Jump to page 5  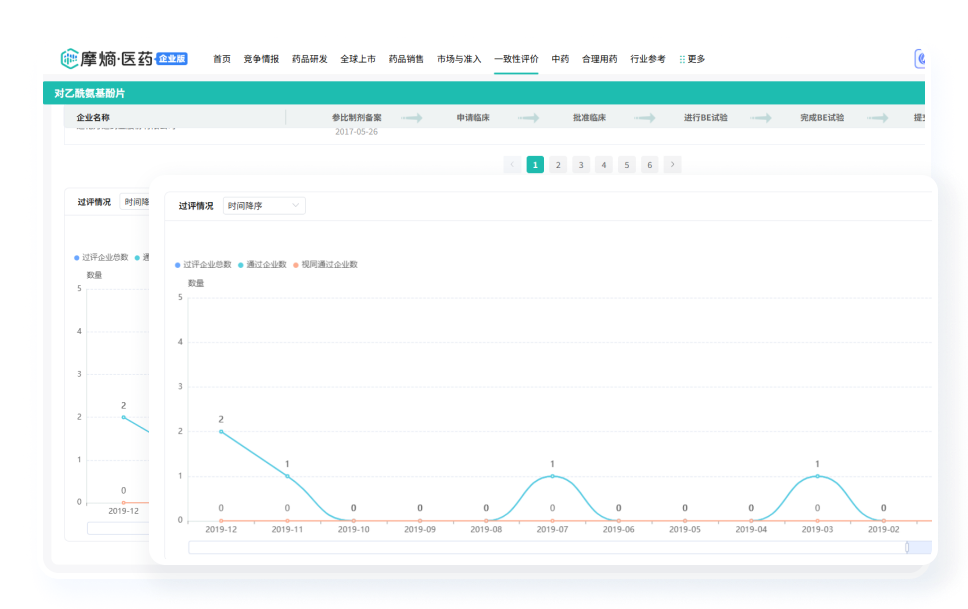click(x=627, y=164)
